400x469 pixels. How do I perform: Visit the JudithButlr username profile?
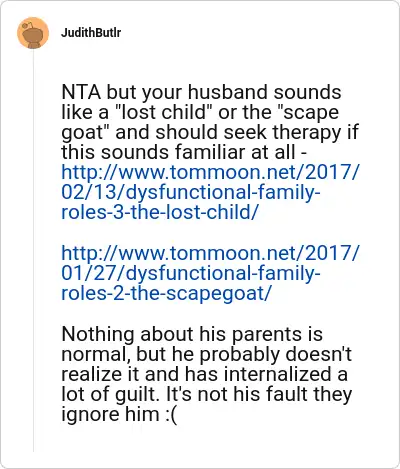pos(91,33)
